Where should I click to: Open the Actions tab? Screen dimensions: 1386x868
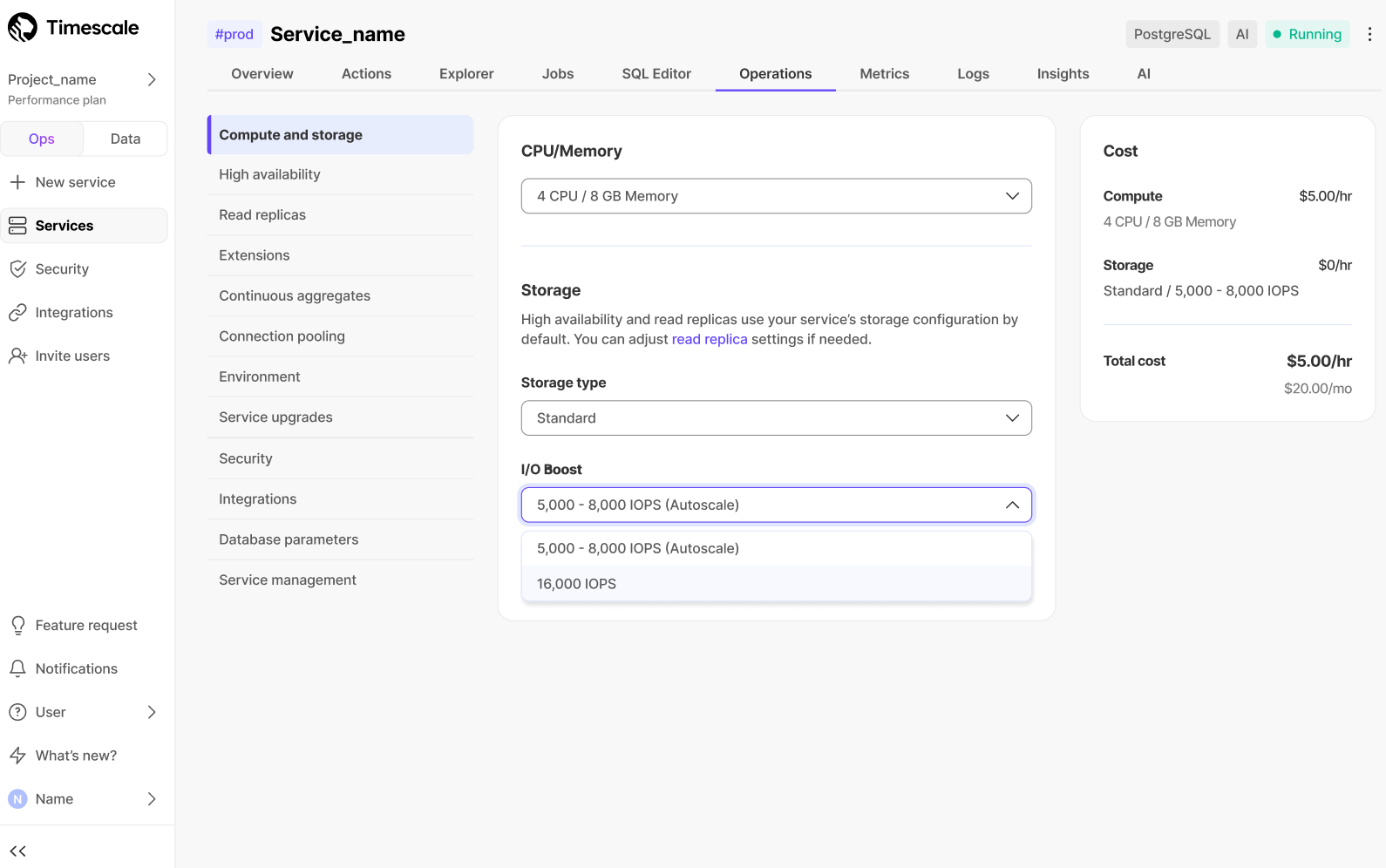coord(366,74)
